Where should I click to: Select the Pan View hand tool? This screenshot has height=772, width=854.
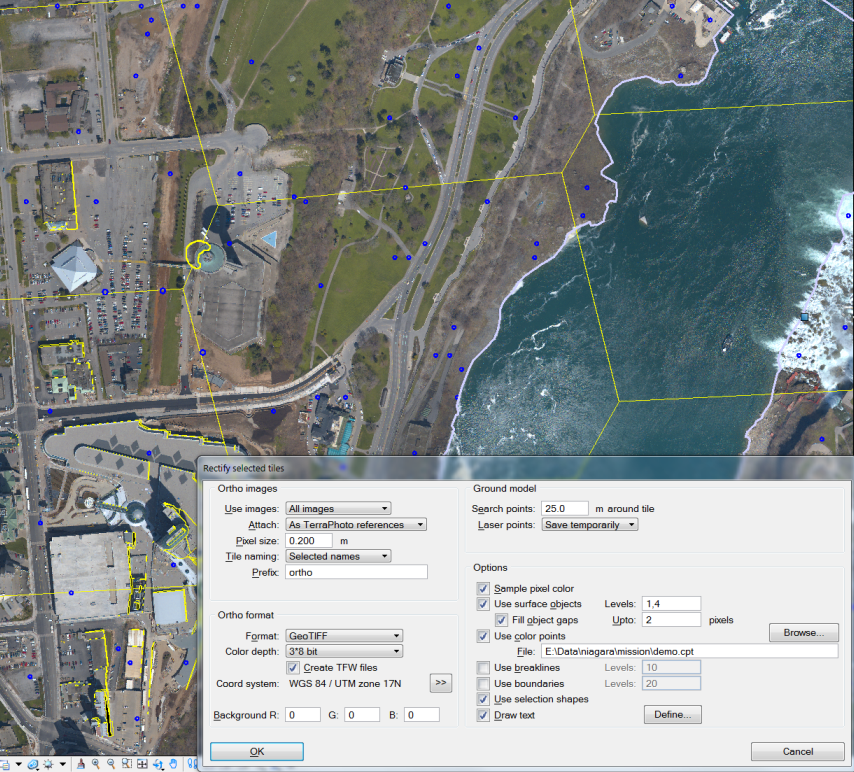[x=173, y=764]
